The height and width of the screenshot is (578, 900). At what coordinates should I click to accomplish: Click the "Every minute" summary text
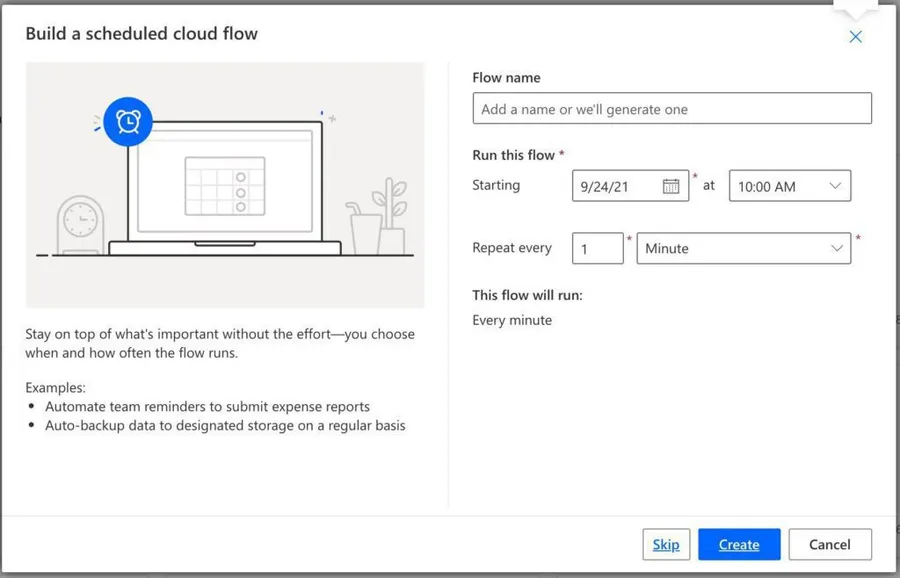512,320
